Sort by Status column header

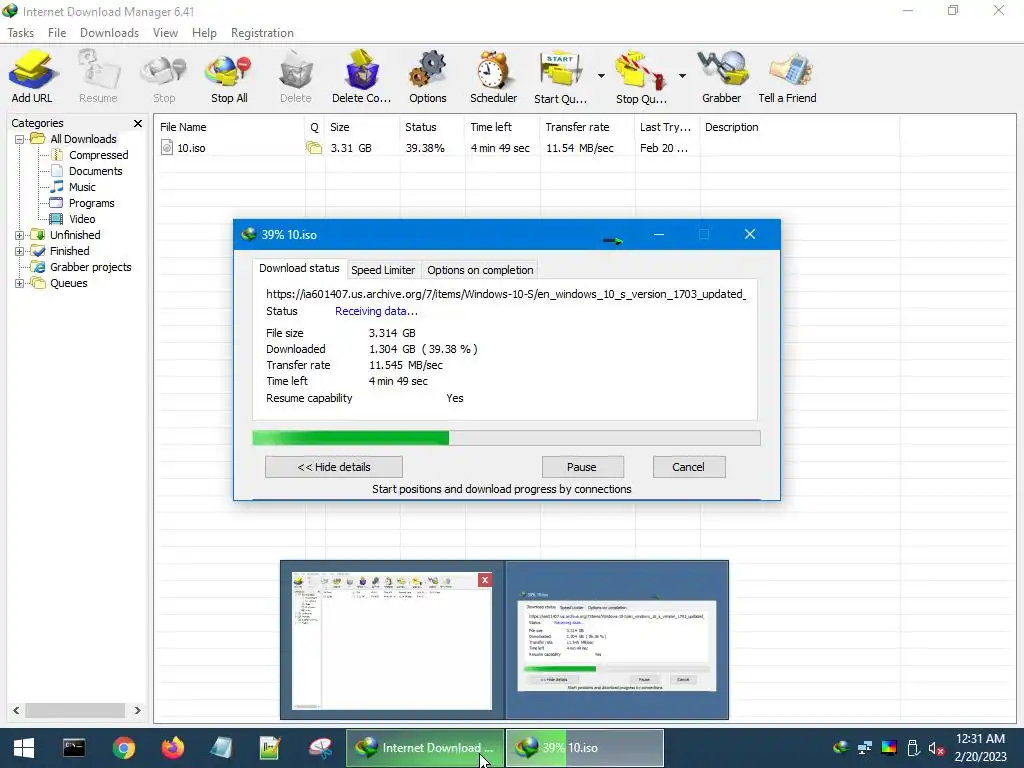[432, 127]
